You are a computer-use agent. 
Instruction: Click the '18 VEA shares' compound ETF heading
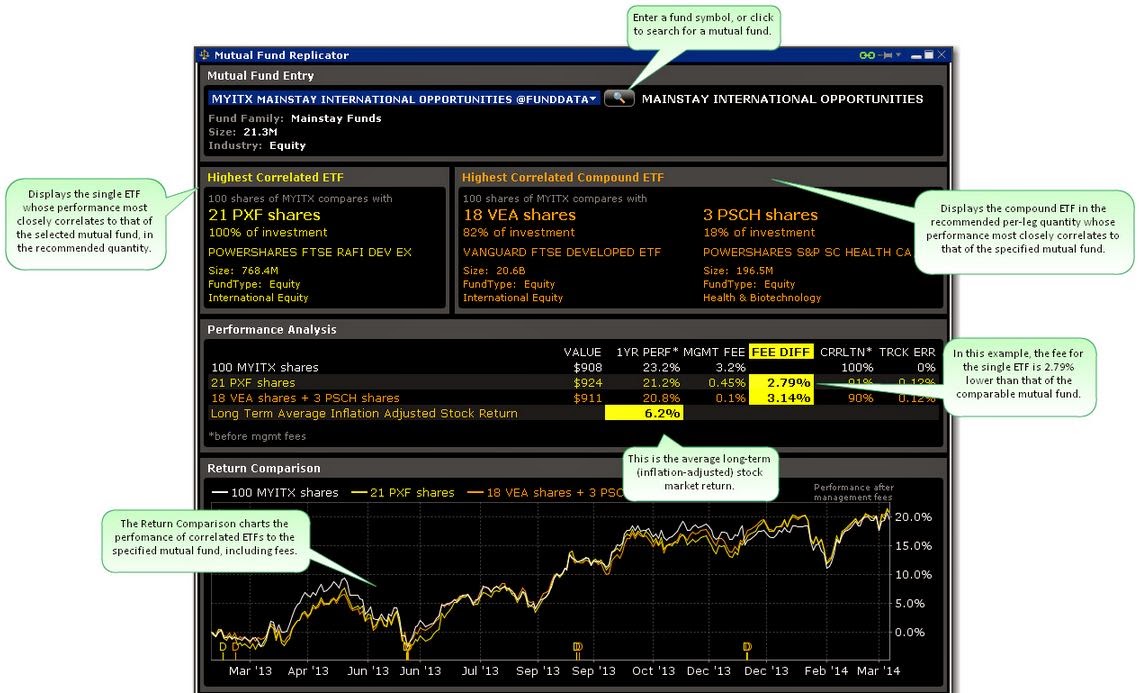519,215
